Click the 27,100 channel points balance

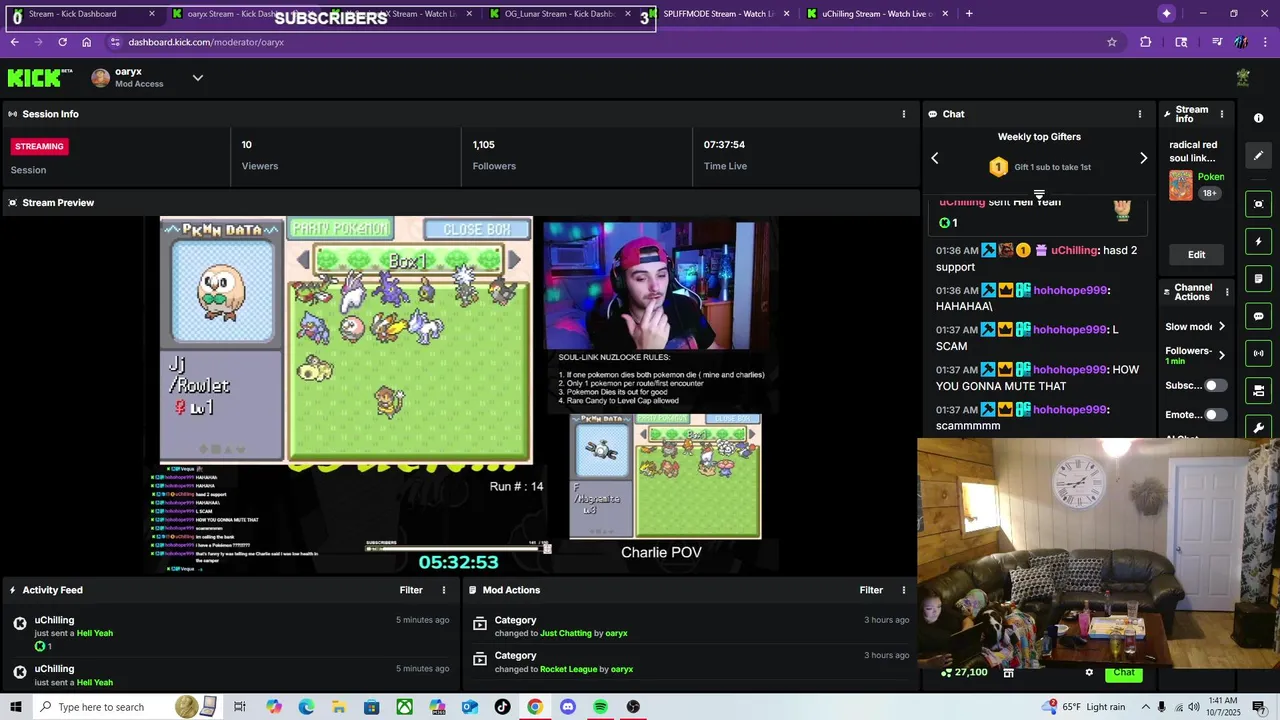(x=964, y=672)
